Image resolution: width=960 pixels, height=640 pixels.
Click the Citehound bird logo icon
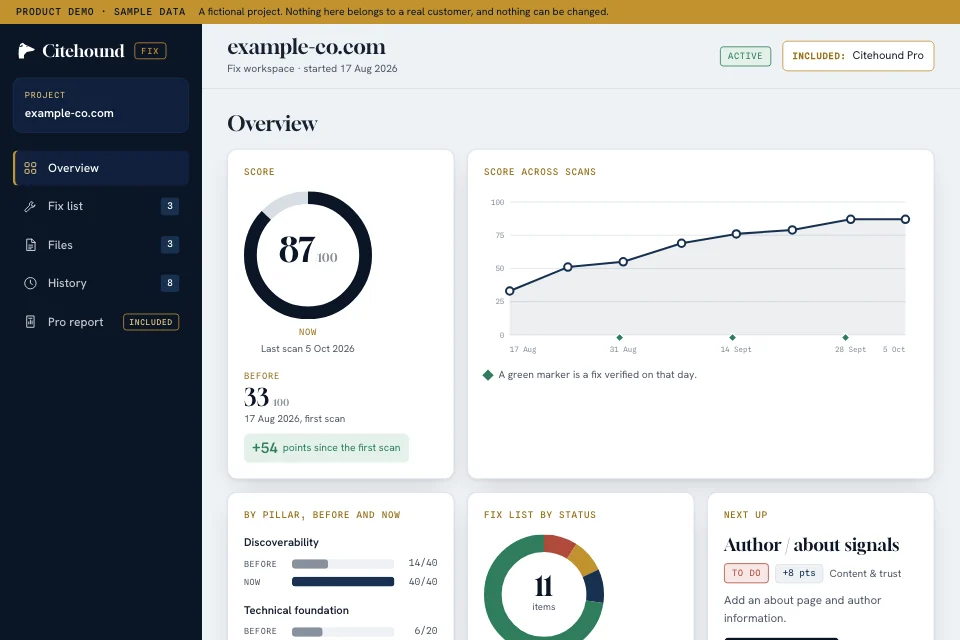[26, 51]
